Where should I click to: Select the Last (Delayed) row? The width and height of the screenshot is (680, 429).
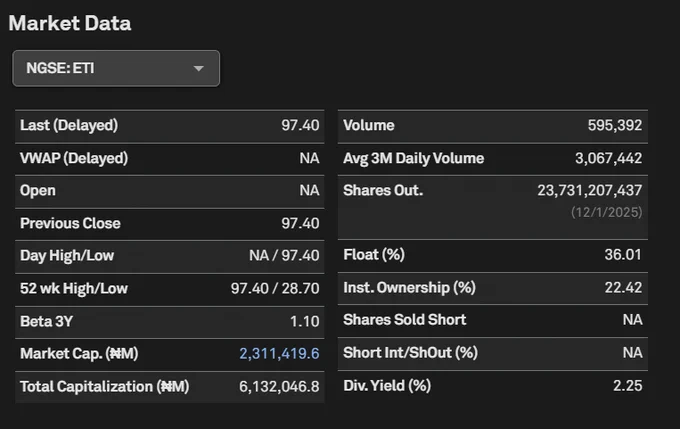170,126
